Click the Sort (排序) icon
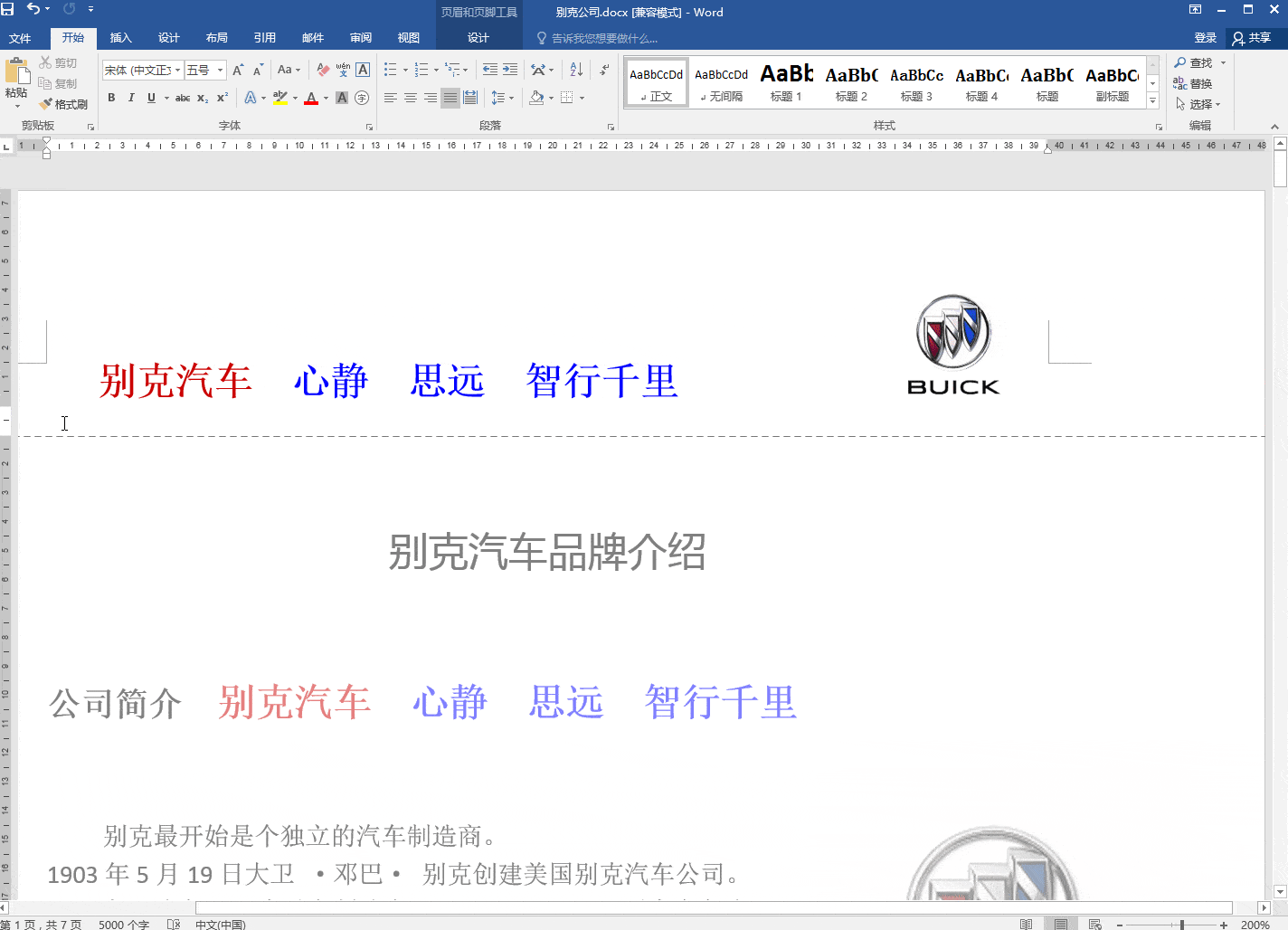1288x930 pixels. tap(575, 69)
